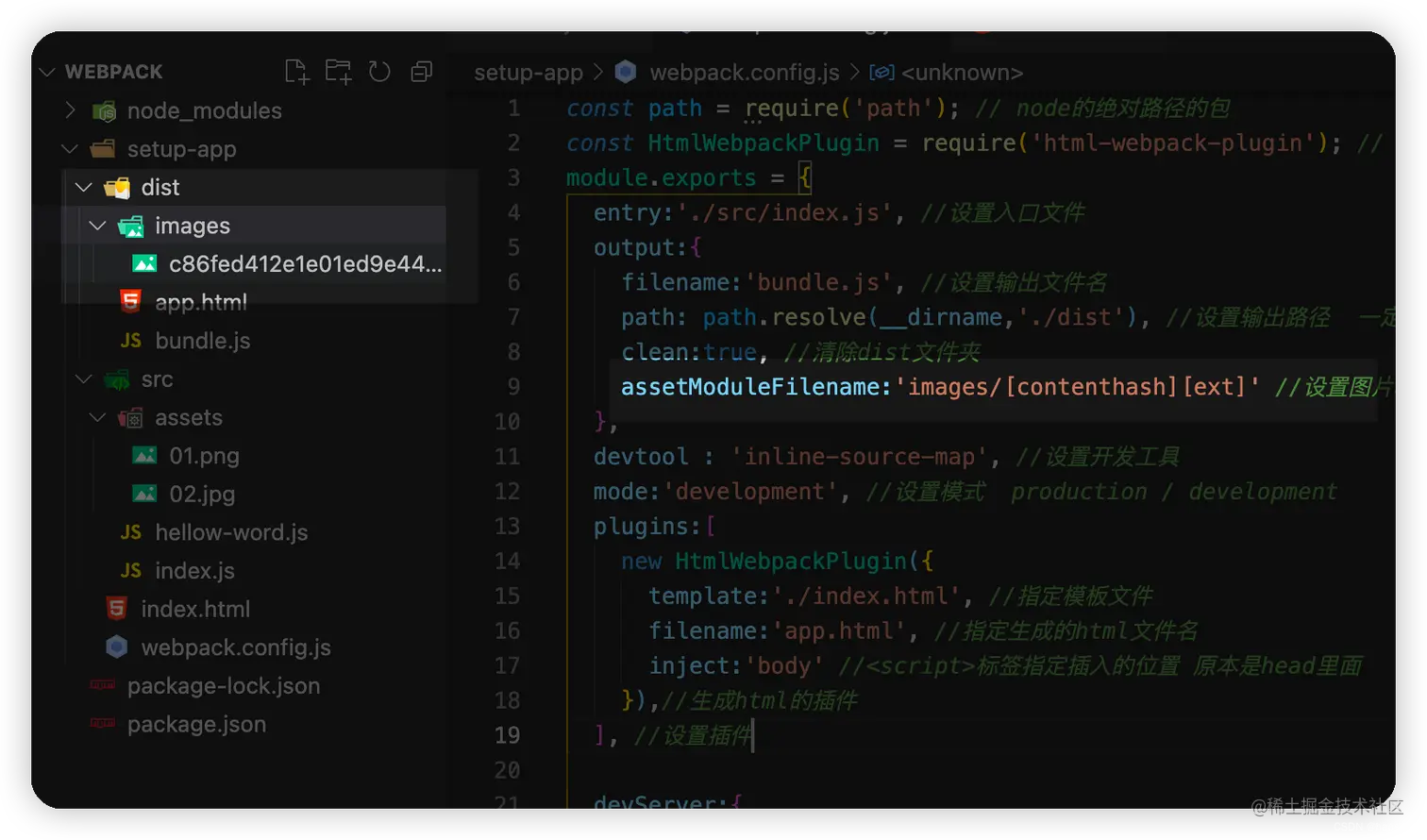Open bundle.js in the file tree

point(203,341)
